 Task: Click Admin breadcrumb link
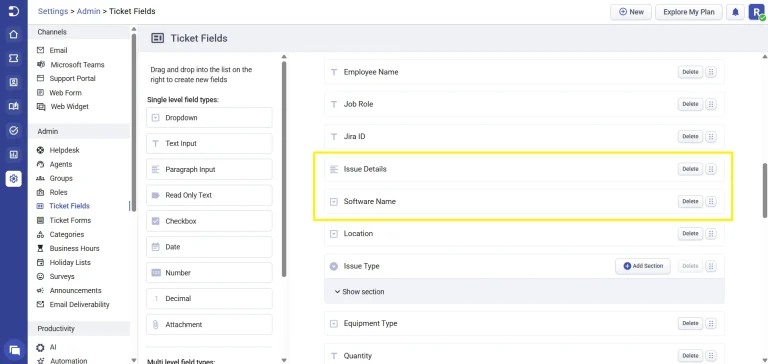point(89,11)
